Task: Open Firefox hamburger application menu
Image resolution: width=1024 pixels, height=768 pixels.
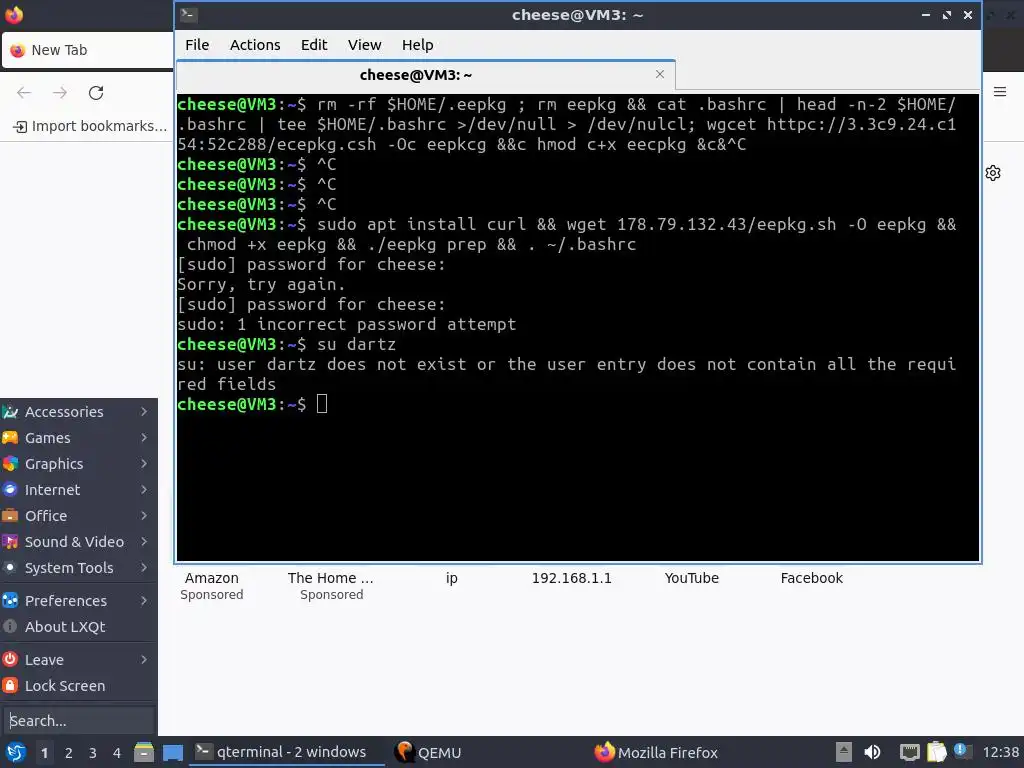Action: point(1000,91)
